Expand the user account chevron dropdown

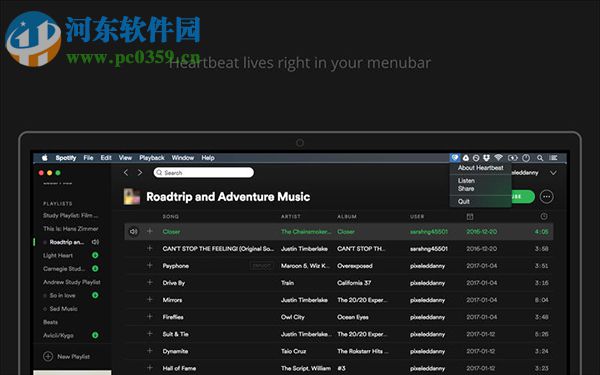tap(553, 173)
